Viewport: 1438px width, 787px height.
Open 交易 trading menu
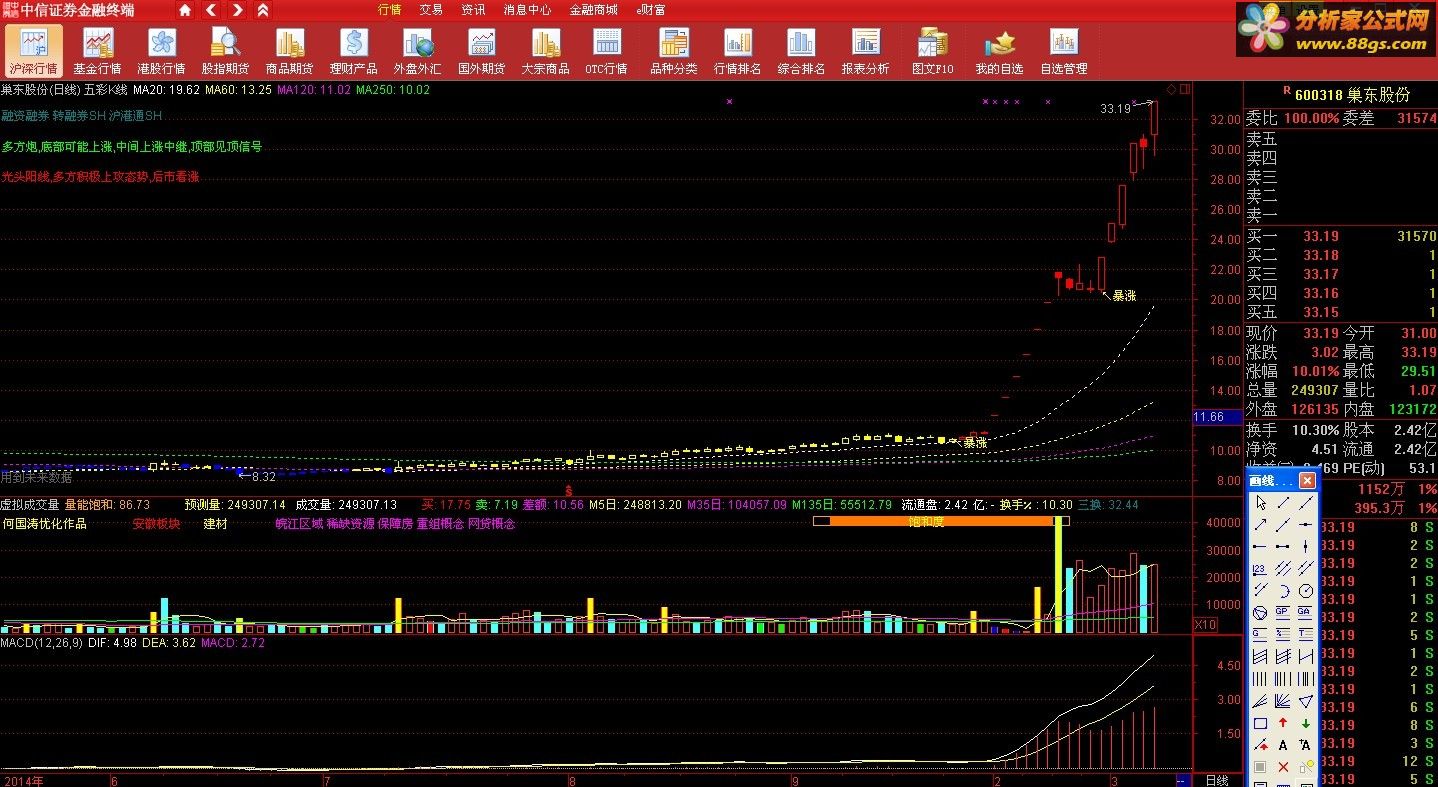point(431,10)
